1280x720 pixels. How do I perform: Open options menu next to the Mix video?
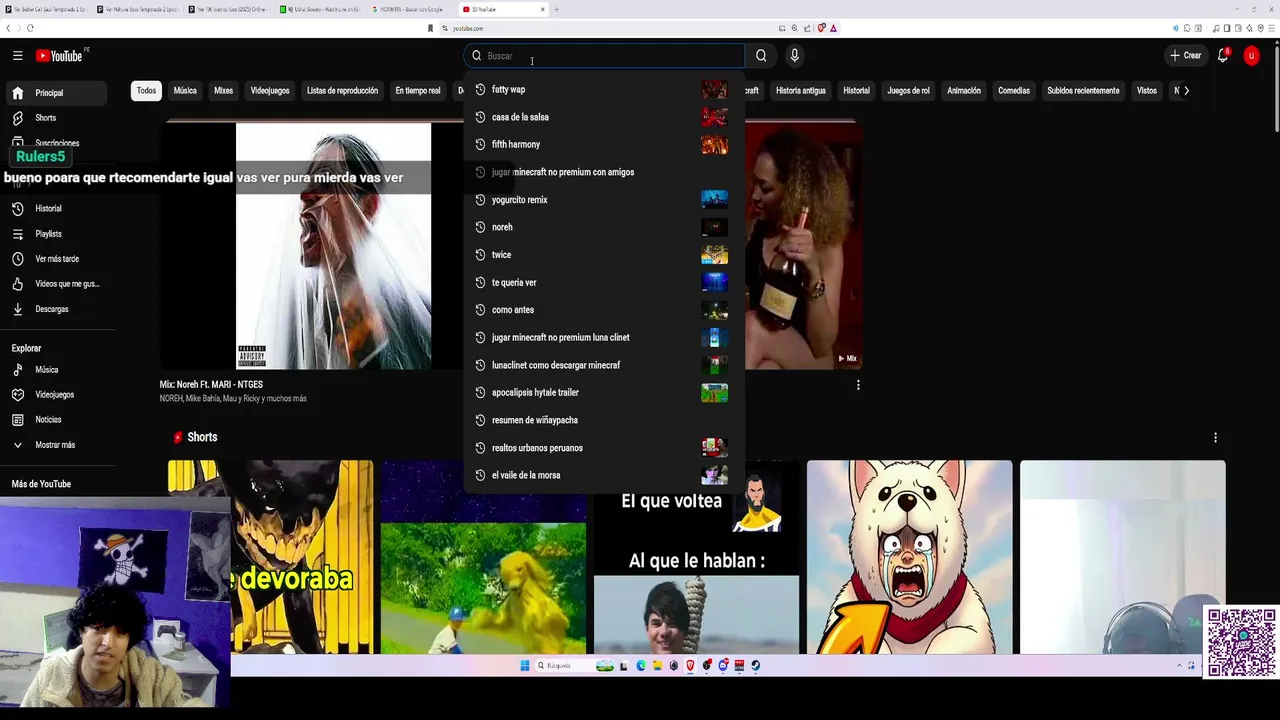coord(858,385)
